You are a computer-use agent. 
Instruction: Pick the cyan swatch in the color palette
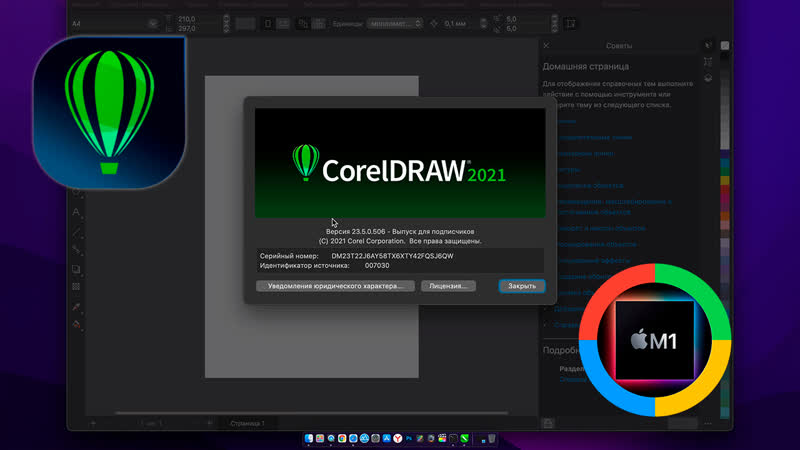[725, 163]
